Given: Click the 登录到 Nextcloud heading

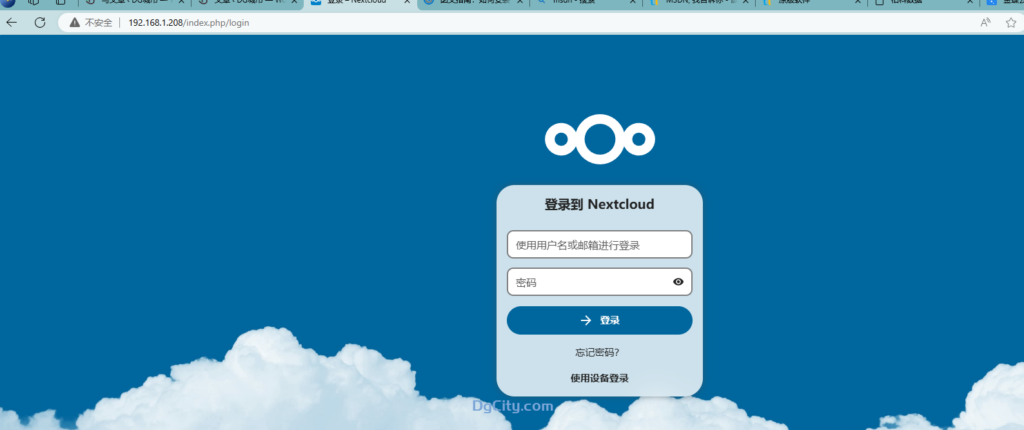Looking at the screenshot, I should click(600, 205).
